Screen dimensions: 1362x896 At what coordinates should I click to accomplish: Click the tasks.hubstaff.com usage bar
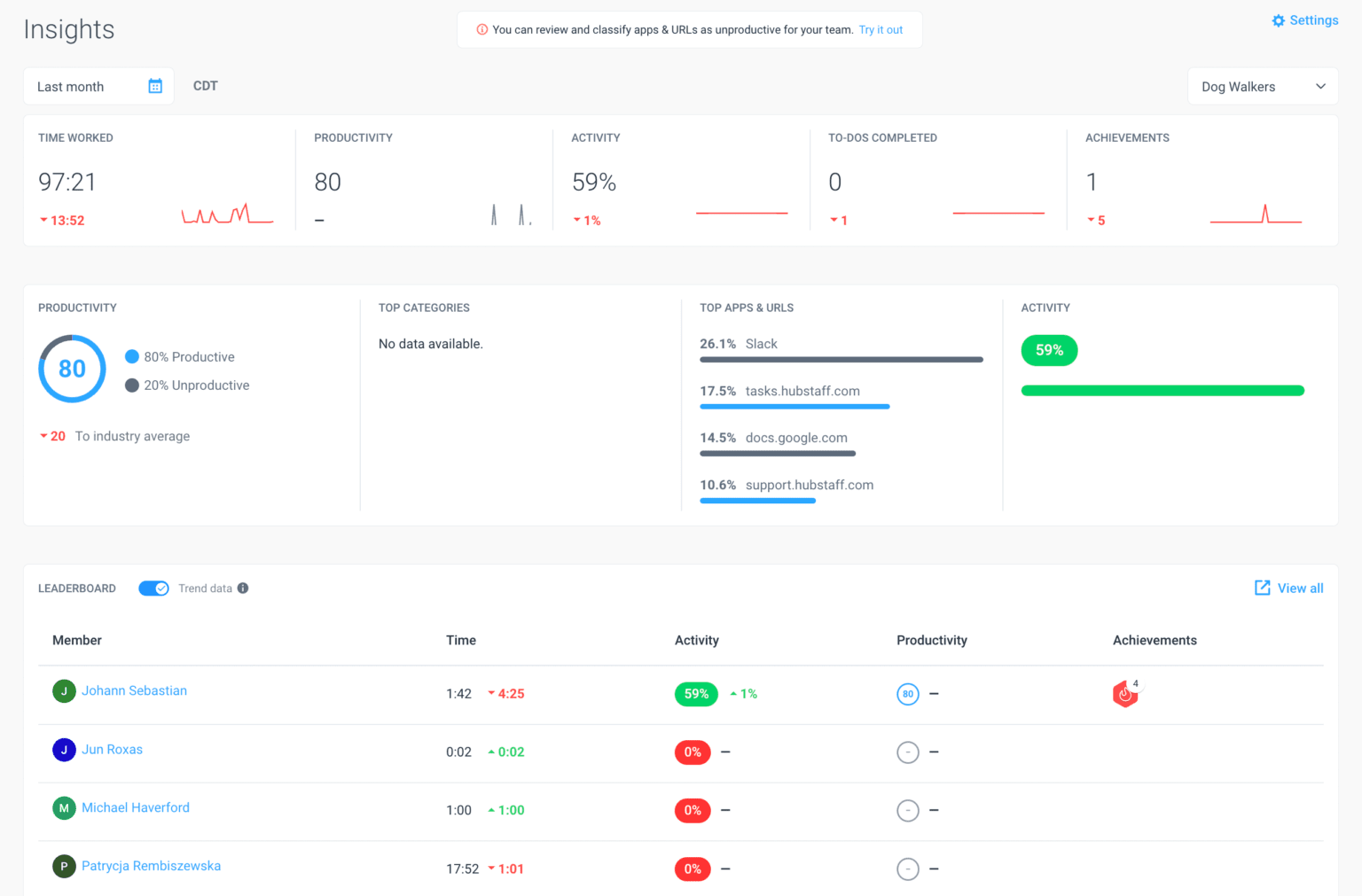click(x=794, y=407)
